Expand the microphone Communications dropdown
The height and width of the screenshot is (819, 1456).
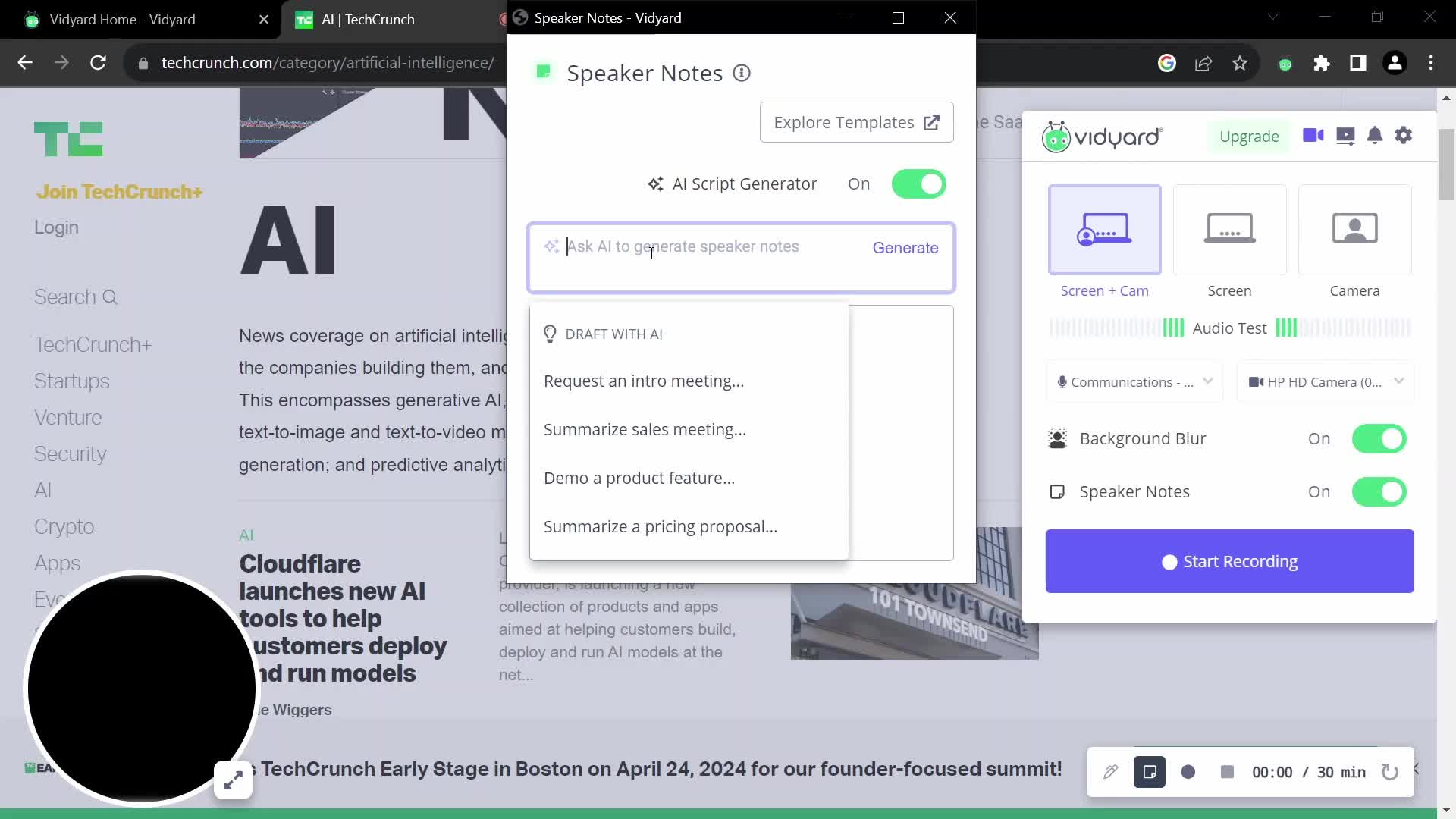(x=1210, y=381)
